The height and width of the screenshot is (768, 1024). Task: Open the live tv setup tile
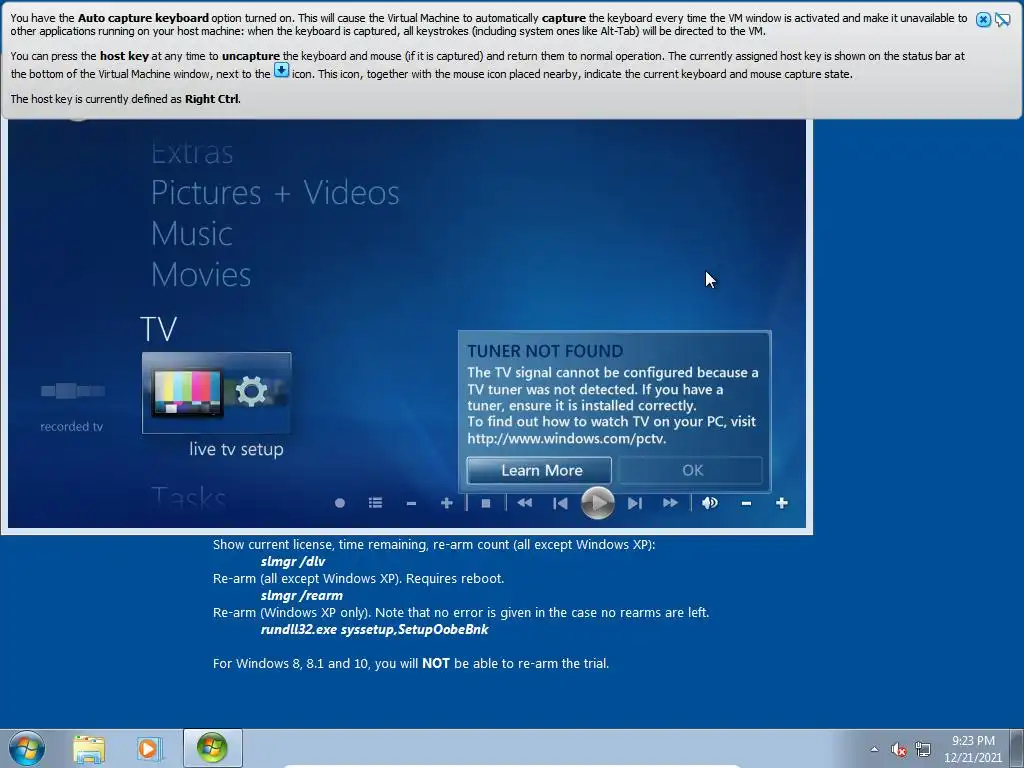tap(216, 393)
